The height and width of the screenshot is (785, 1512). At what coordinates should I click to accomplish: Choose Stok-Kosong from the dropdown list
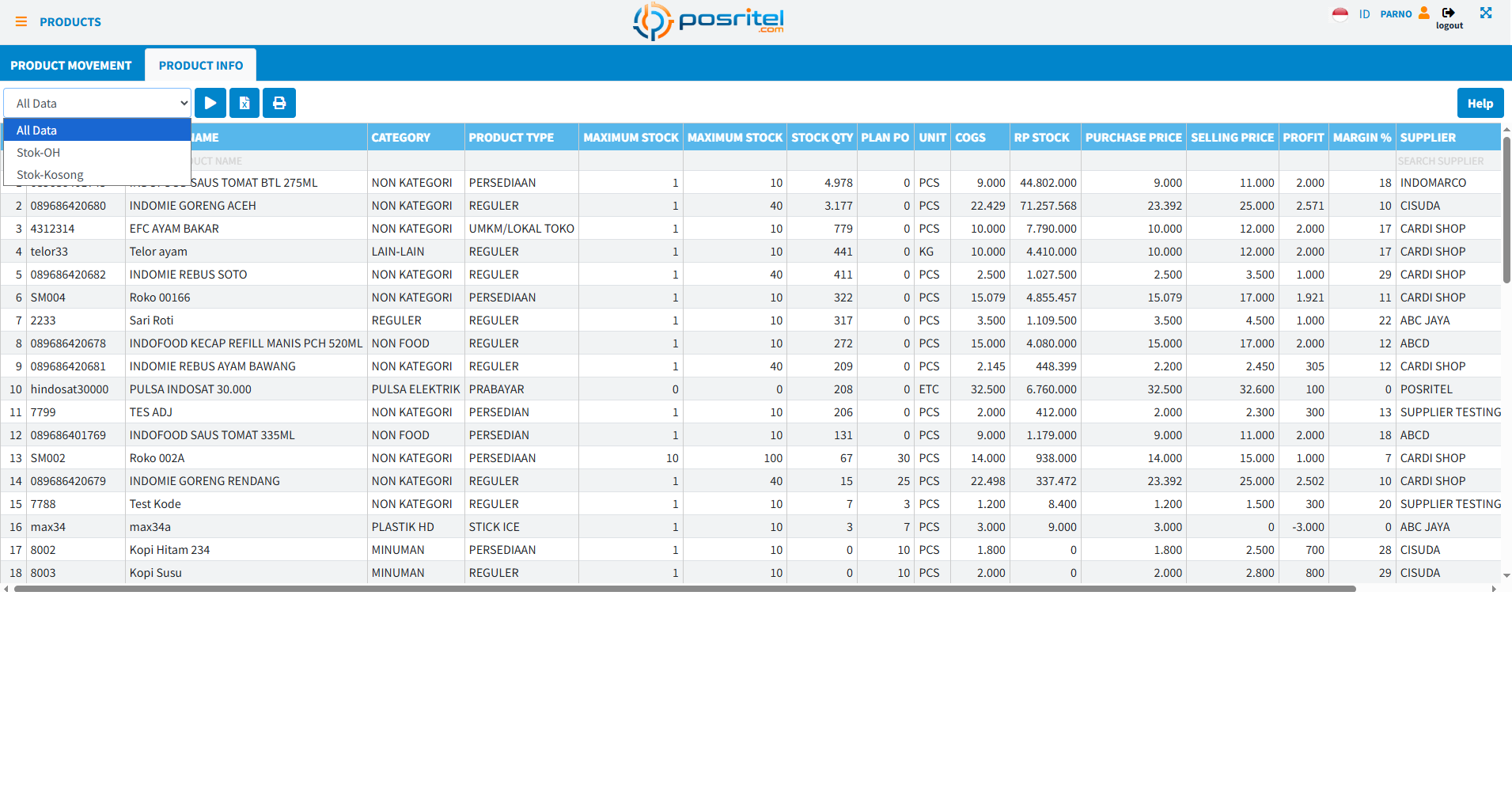[x=97, y=175]
